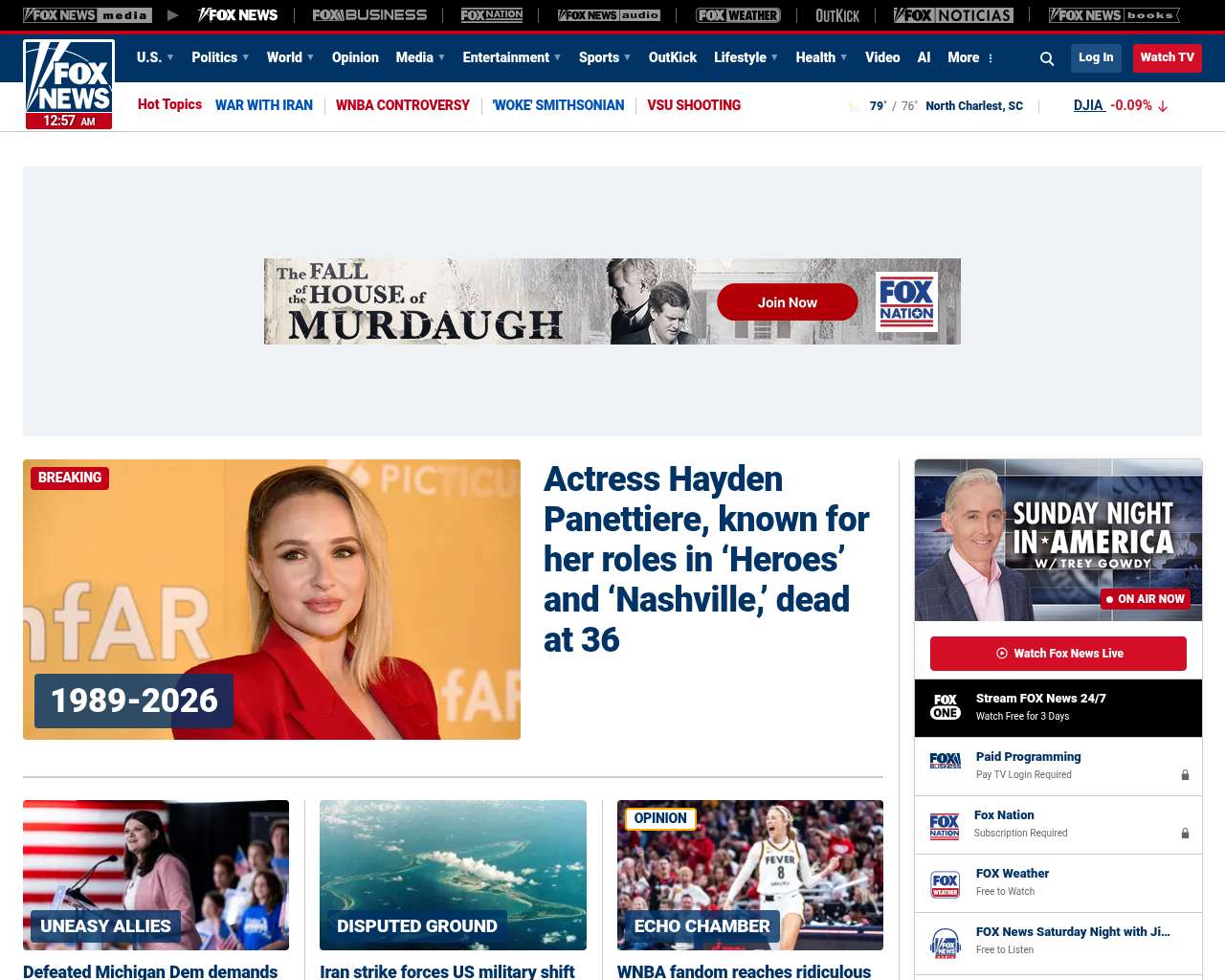Screen dimensions: 1225x980
Task: Open Paid Programming stream link
Action: coord(1029,757)
